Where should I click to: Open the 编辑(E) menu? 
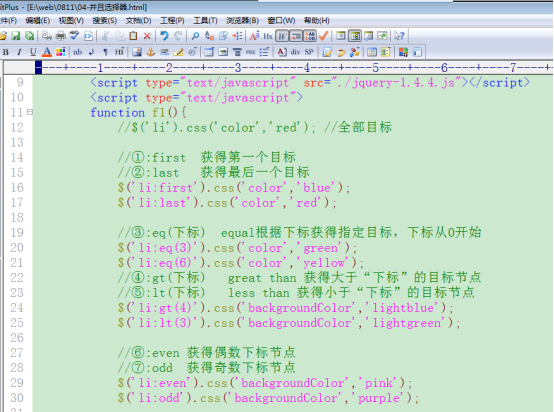click(x=37, y=20)
